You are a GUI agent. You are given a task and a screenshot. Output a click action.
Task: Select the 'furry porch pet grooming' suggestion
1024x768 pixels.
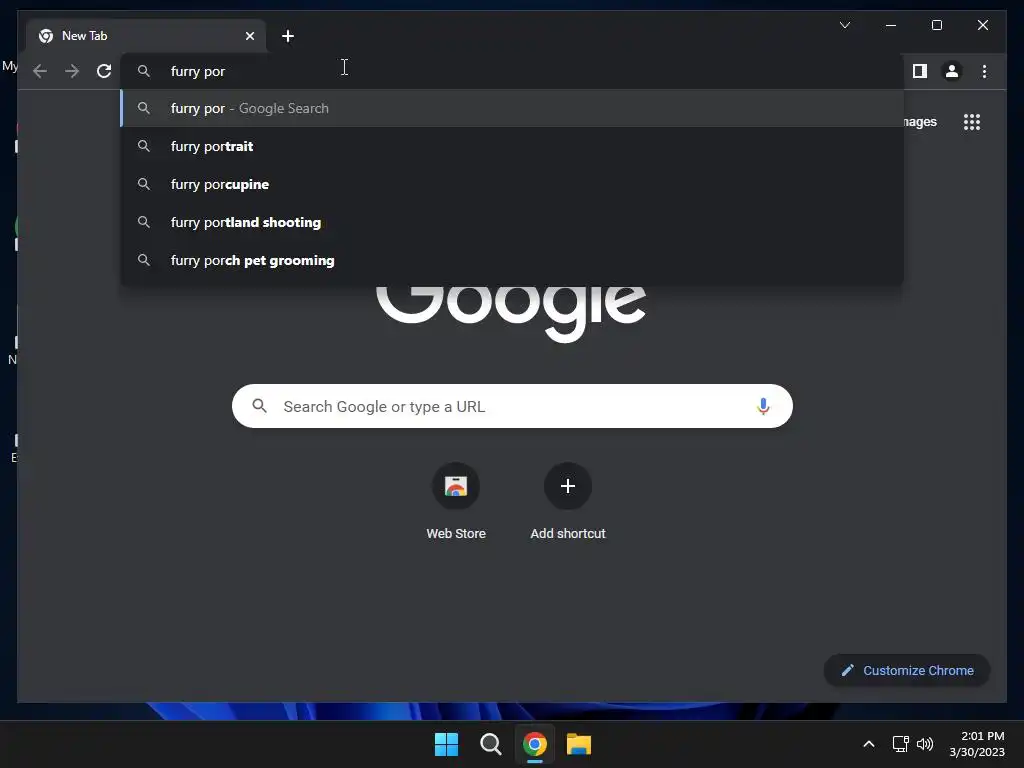point(512,260)
